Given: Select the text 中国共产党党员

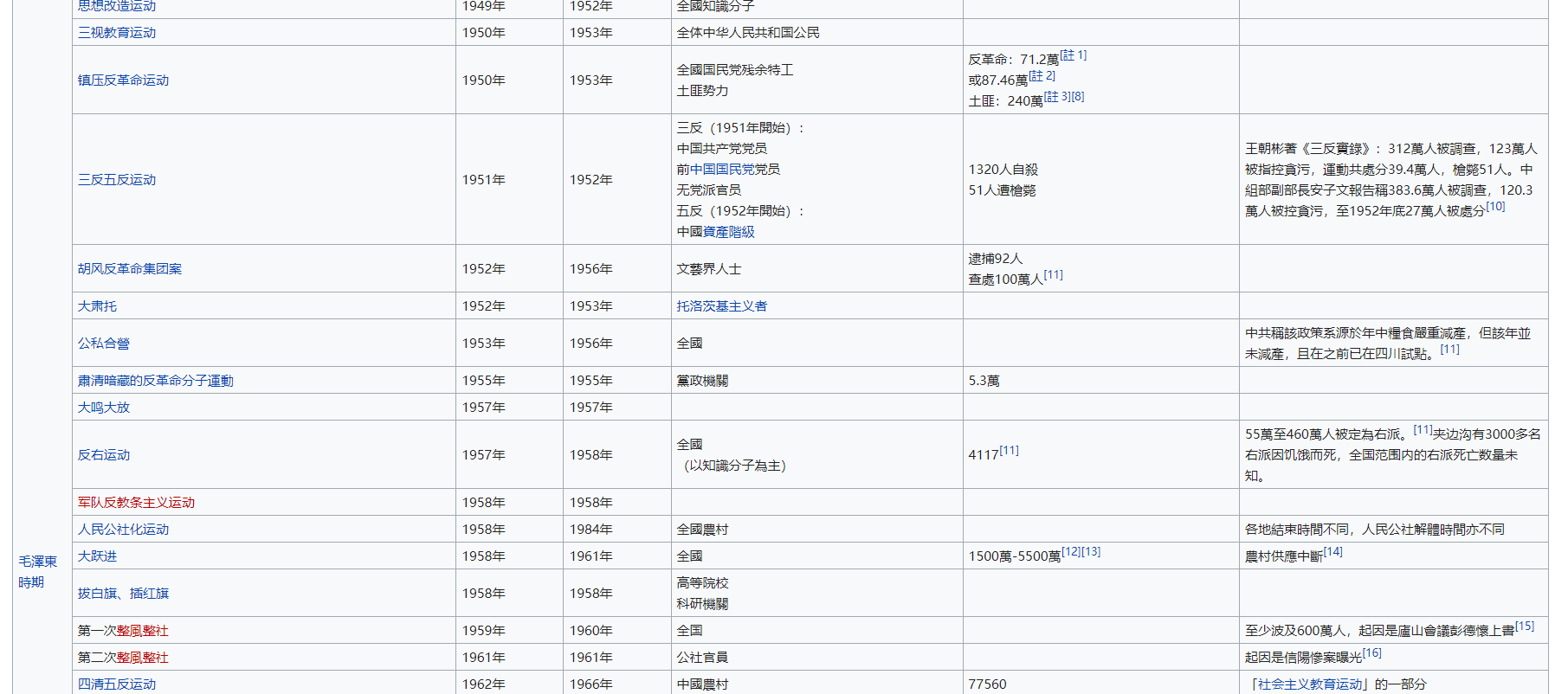Looking at the screenshot, I should pos(722,149).
